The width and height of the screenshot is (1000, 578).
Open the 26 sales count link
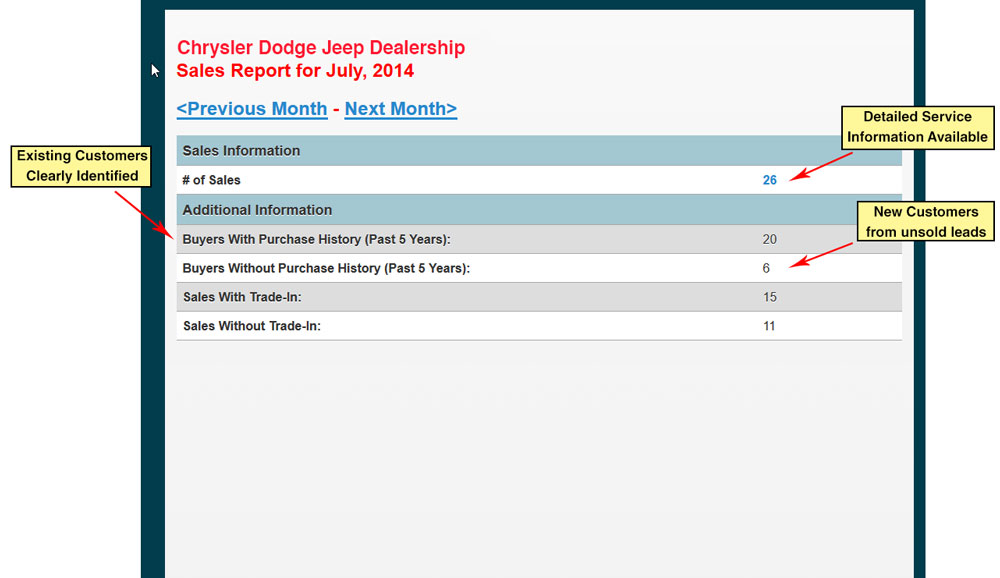[x=769, y=180]
